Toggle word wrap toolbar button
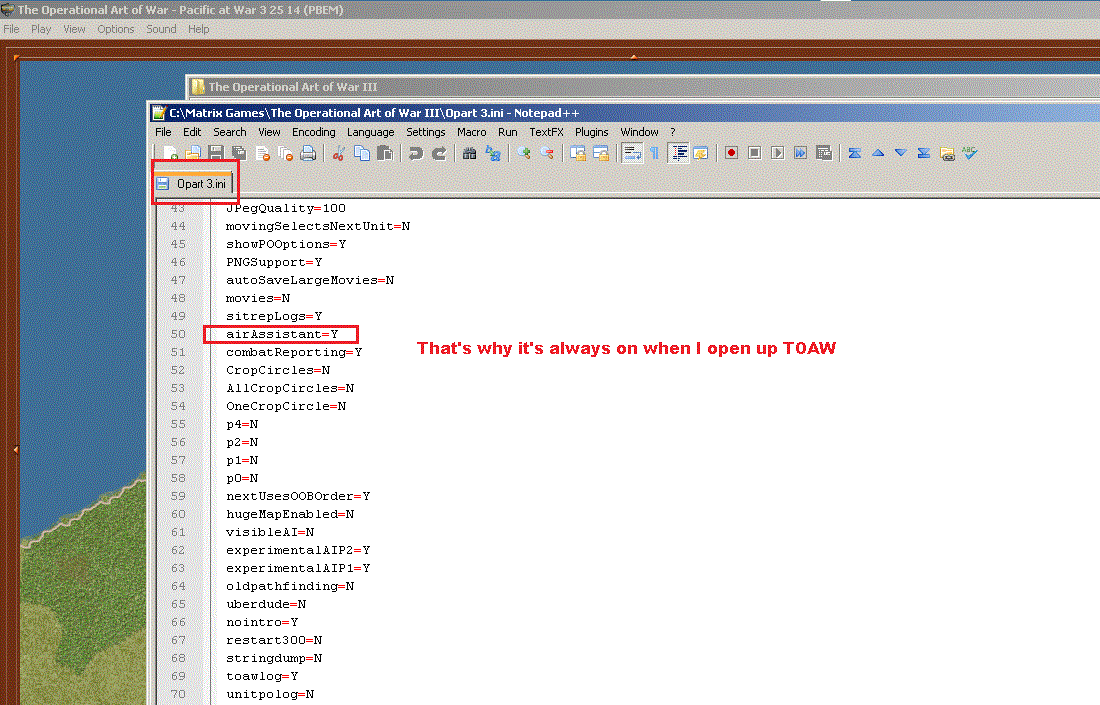 tap(632, 153)
